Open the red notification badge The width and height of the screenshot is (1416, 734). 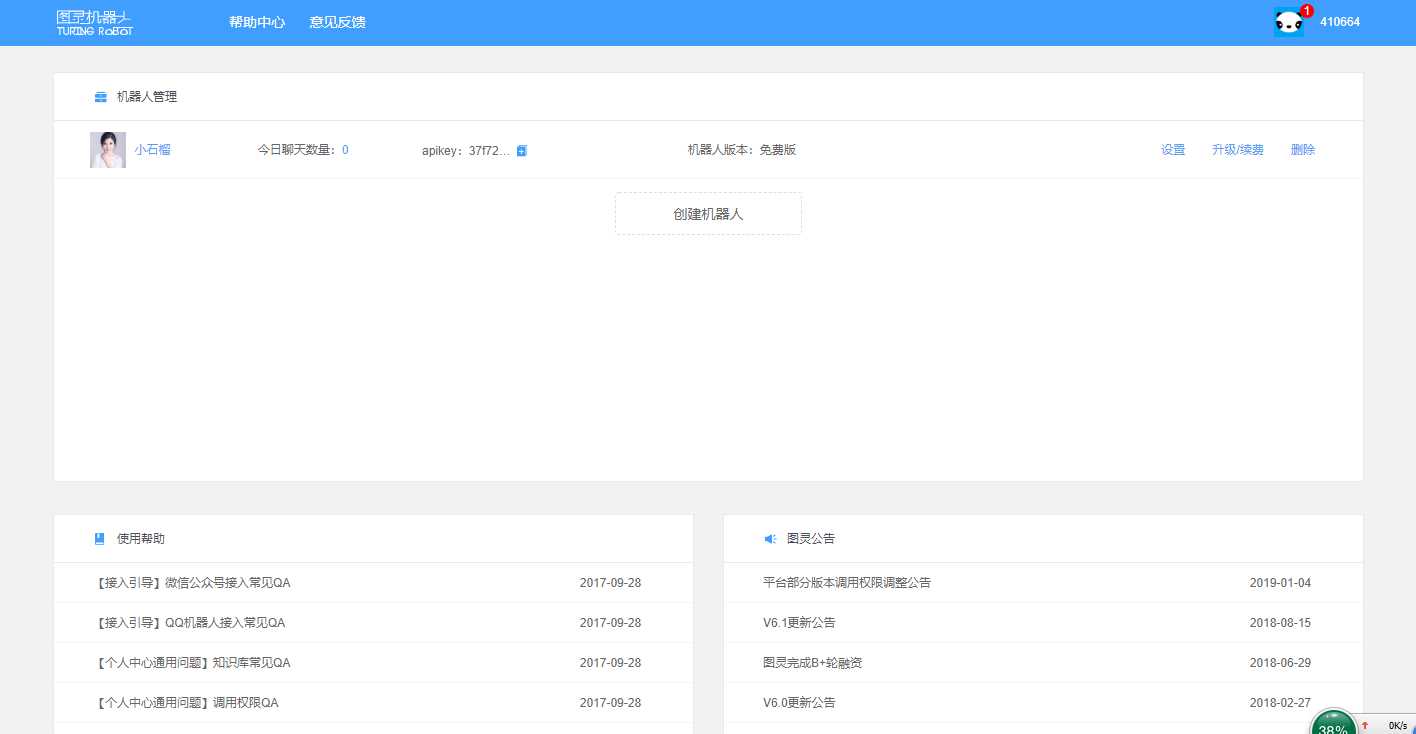click(x=1307, y=11)
